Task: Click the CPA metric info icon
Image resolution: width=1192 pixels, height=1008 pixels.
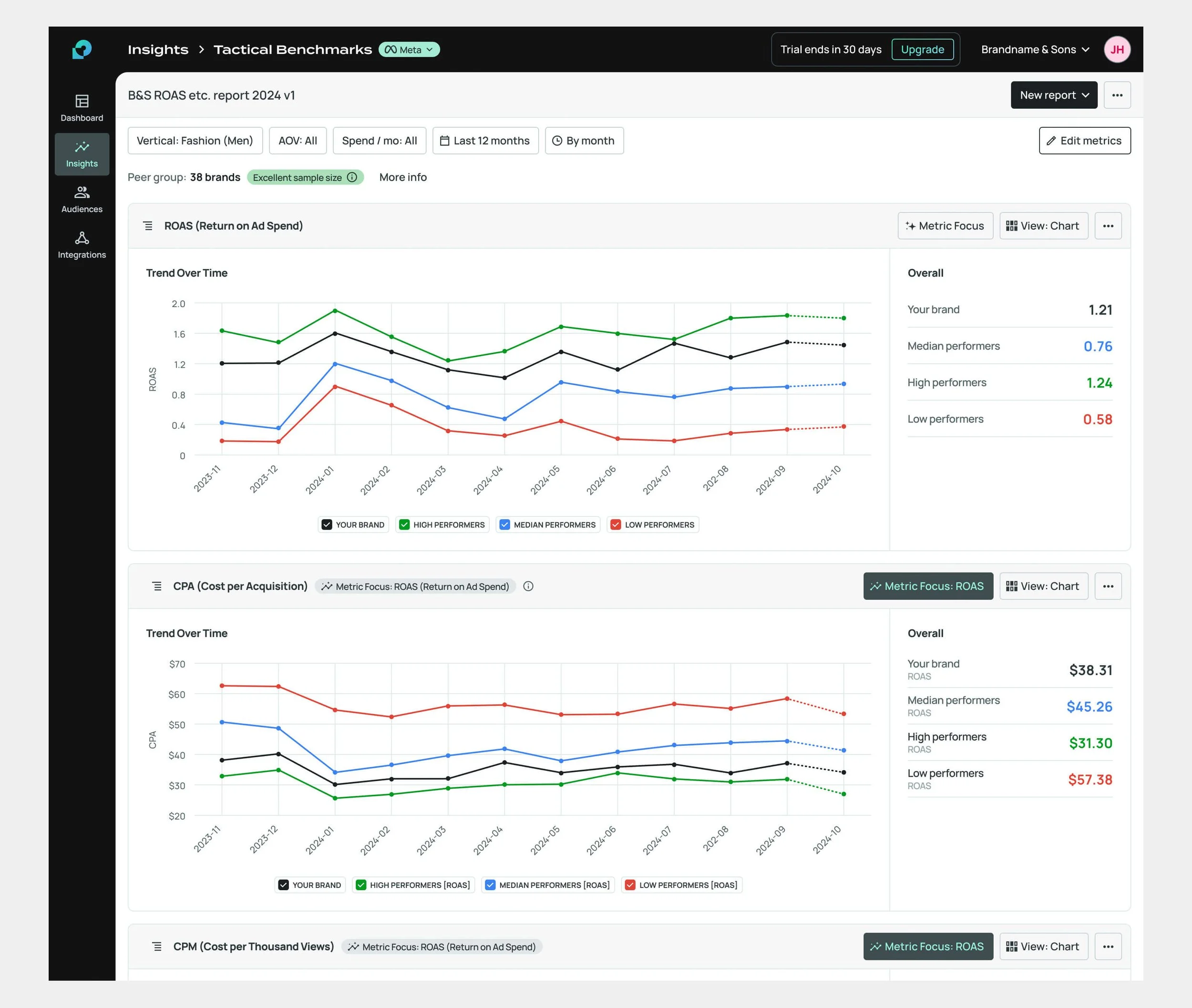Action: pyautogui.click(x=528, y=586)
